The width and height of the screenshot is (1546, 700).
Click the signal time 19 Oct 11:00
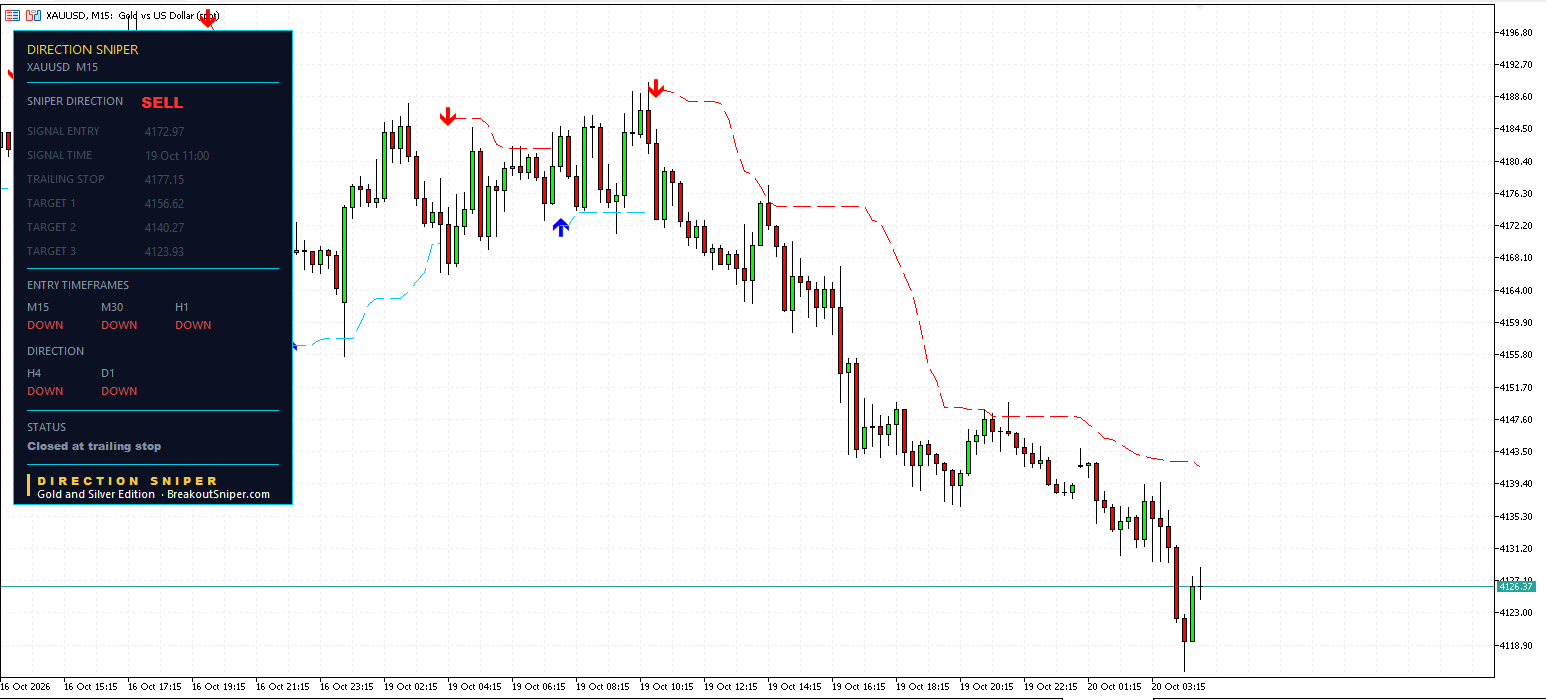(177, 155)
